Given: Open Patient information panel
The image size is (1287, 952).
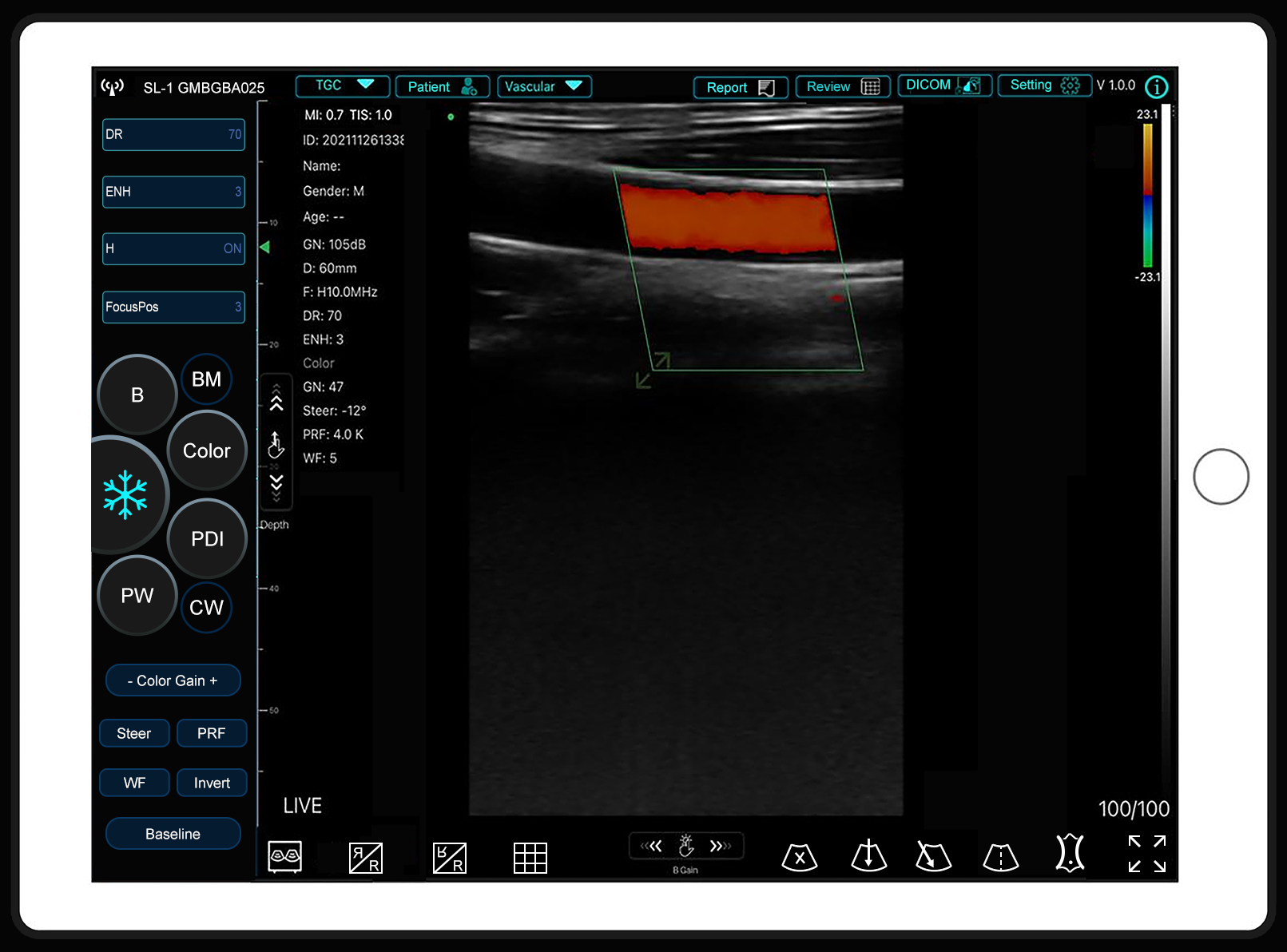Looking at the screenshot, I should pos(442,86).
